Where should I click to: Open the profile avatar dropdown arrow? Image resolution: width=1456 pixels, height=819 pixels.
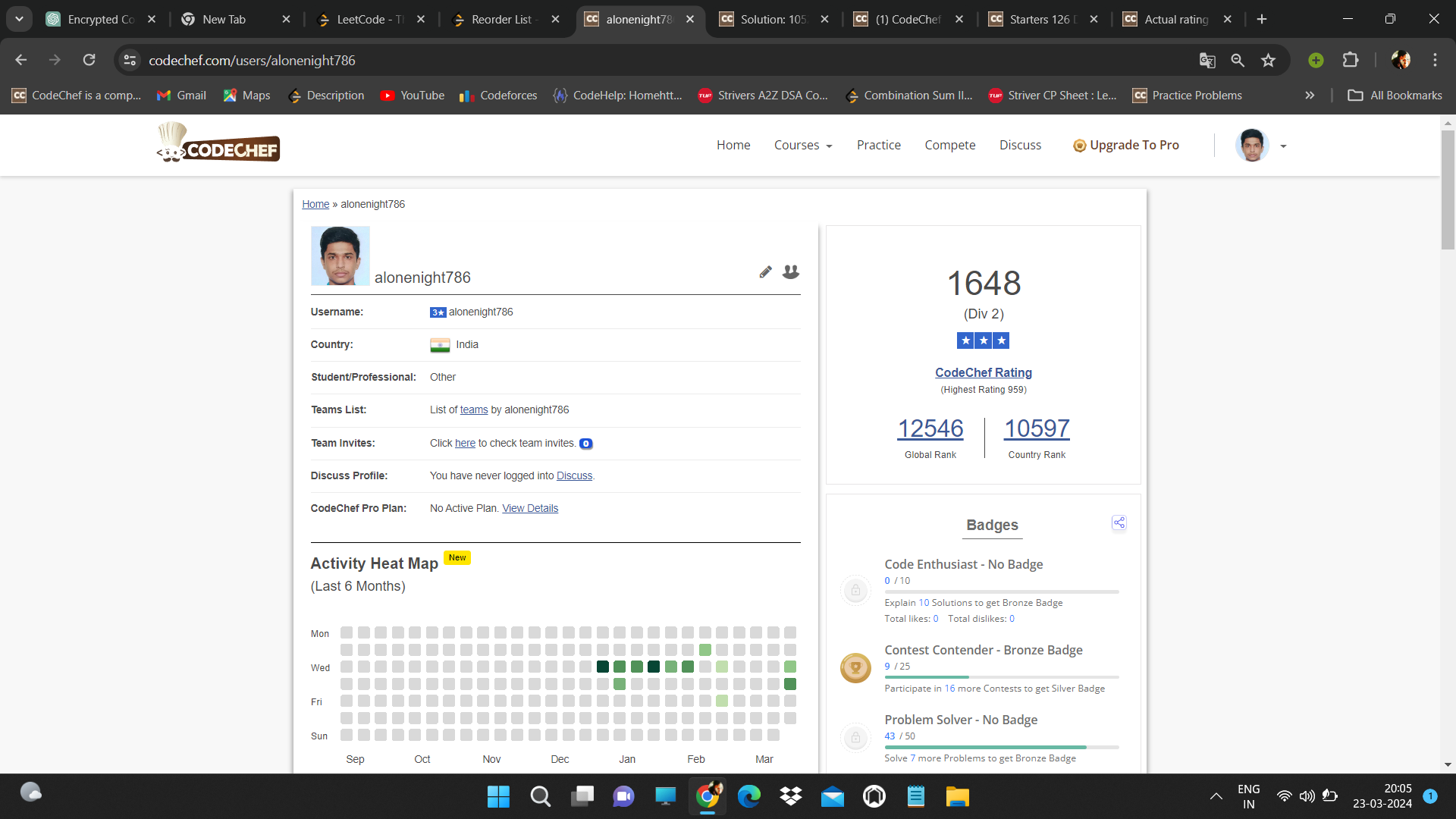click(1283, 146)
